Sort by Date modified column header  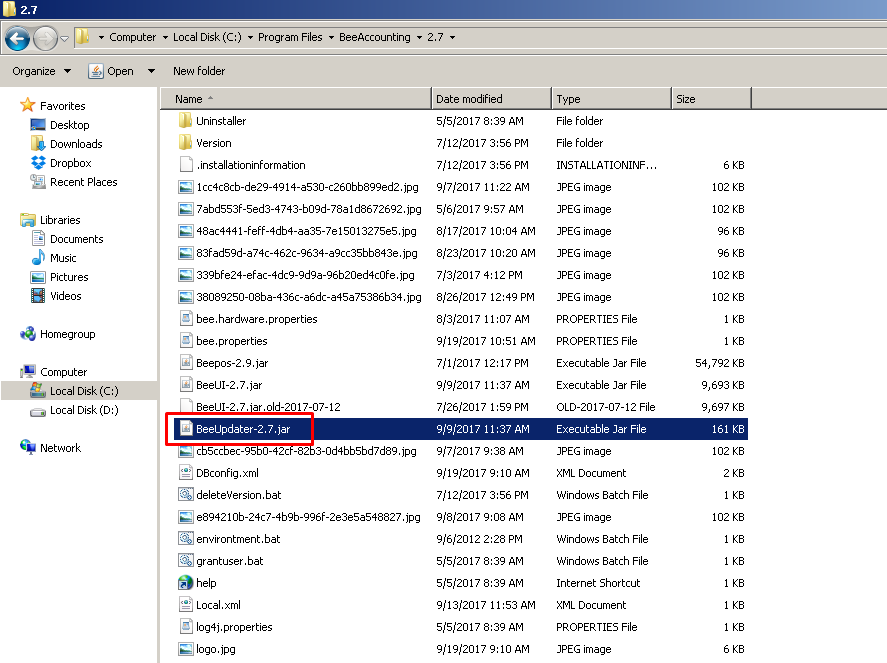(x=491, y=98)
